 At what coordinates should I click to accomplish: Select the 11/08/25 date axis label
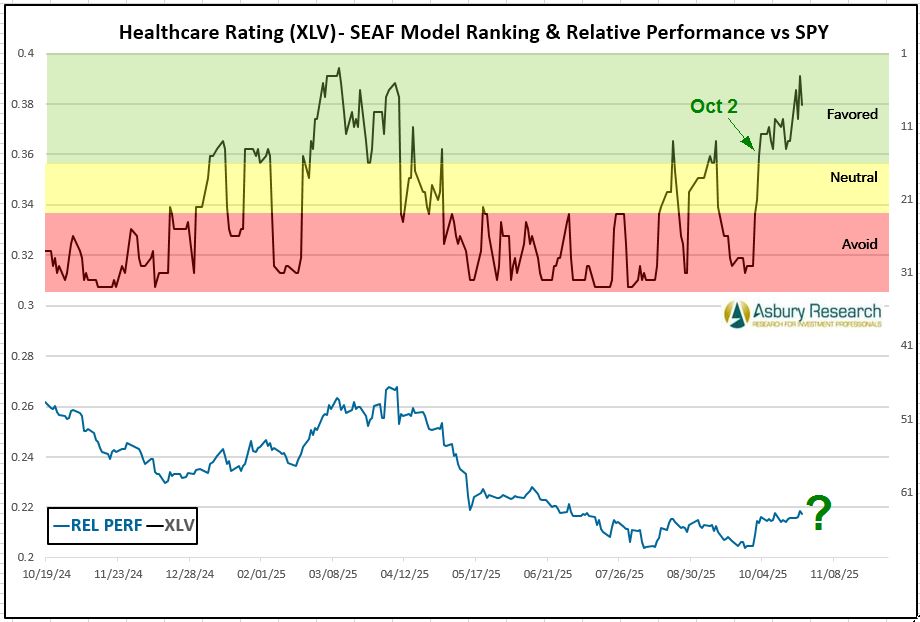[832, 576]
